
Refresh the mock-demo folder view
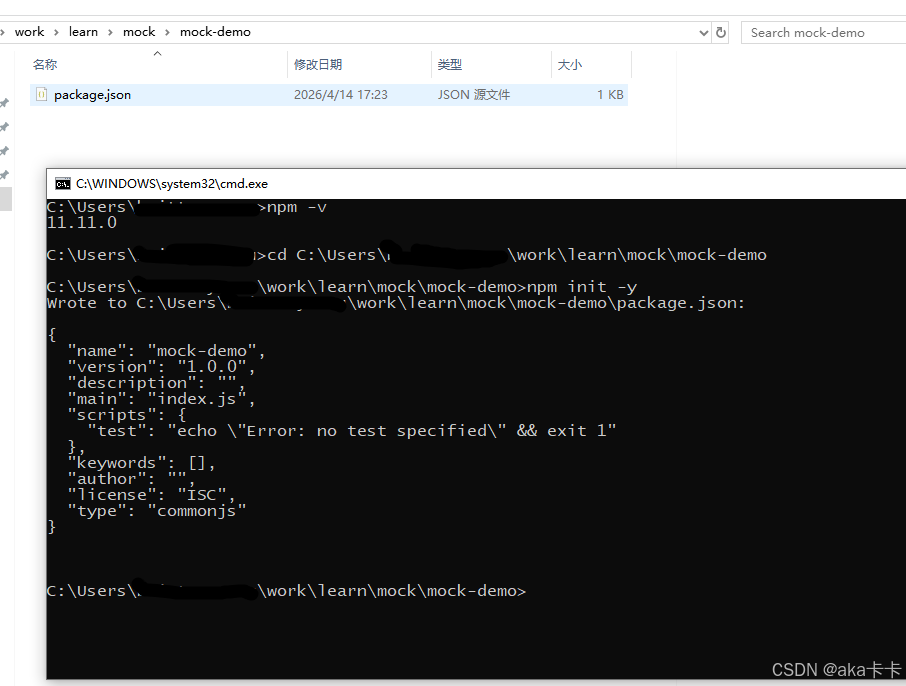[721, 32]
